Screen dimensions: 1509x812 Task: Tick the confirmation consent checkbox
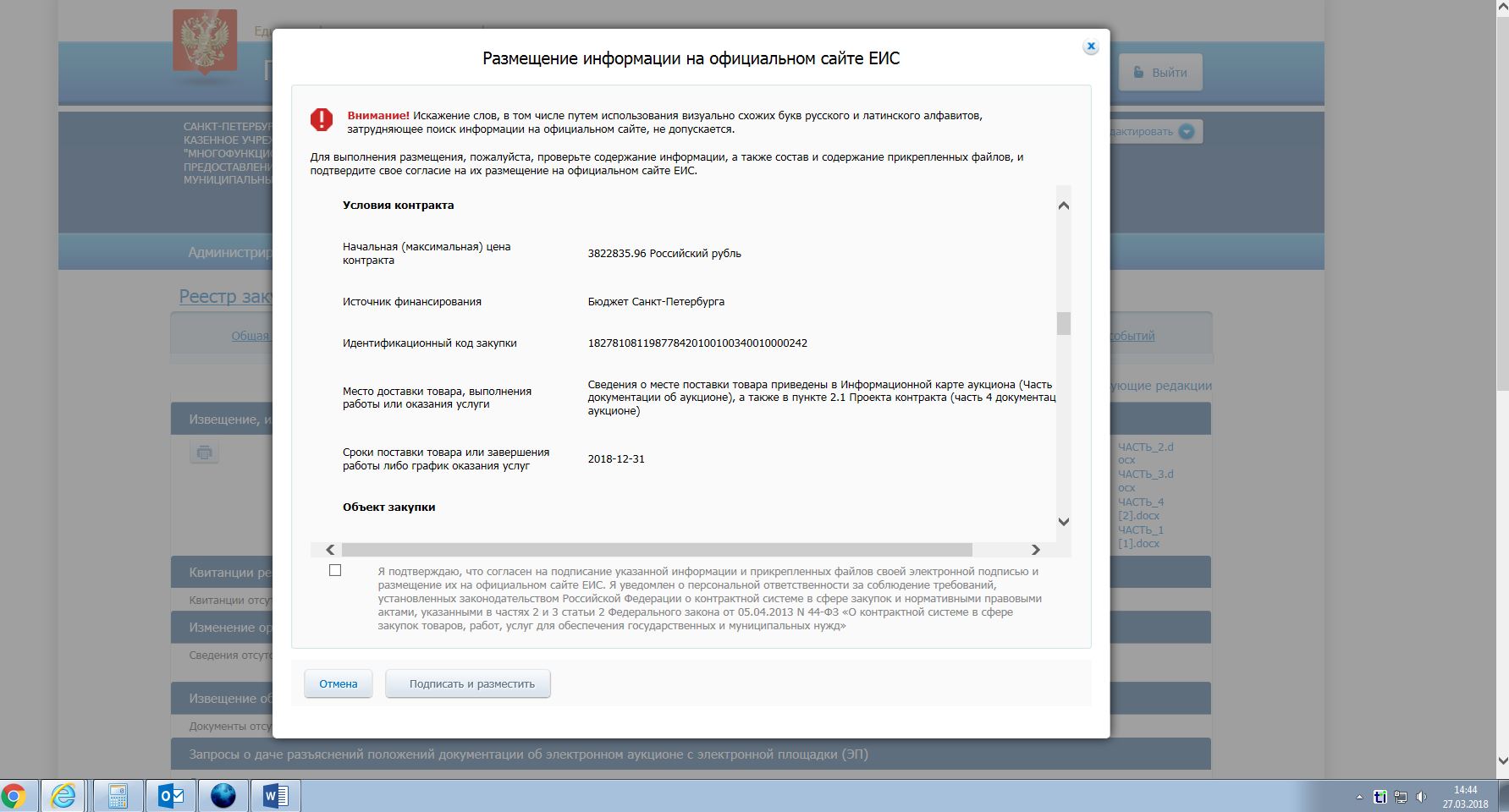pos(335,570)
